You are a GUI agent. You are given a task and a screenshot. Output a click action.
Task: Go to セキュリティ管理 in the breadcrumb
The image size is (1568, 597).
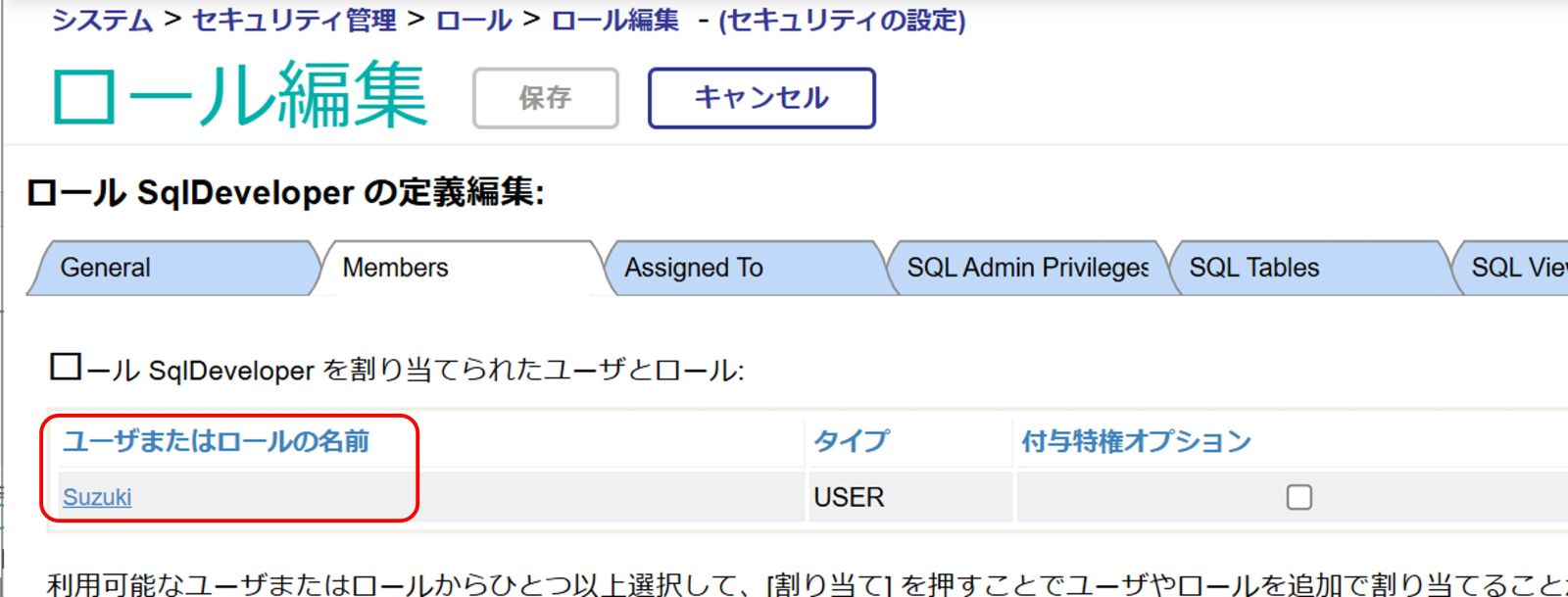(x=294, y=20)
